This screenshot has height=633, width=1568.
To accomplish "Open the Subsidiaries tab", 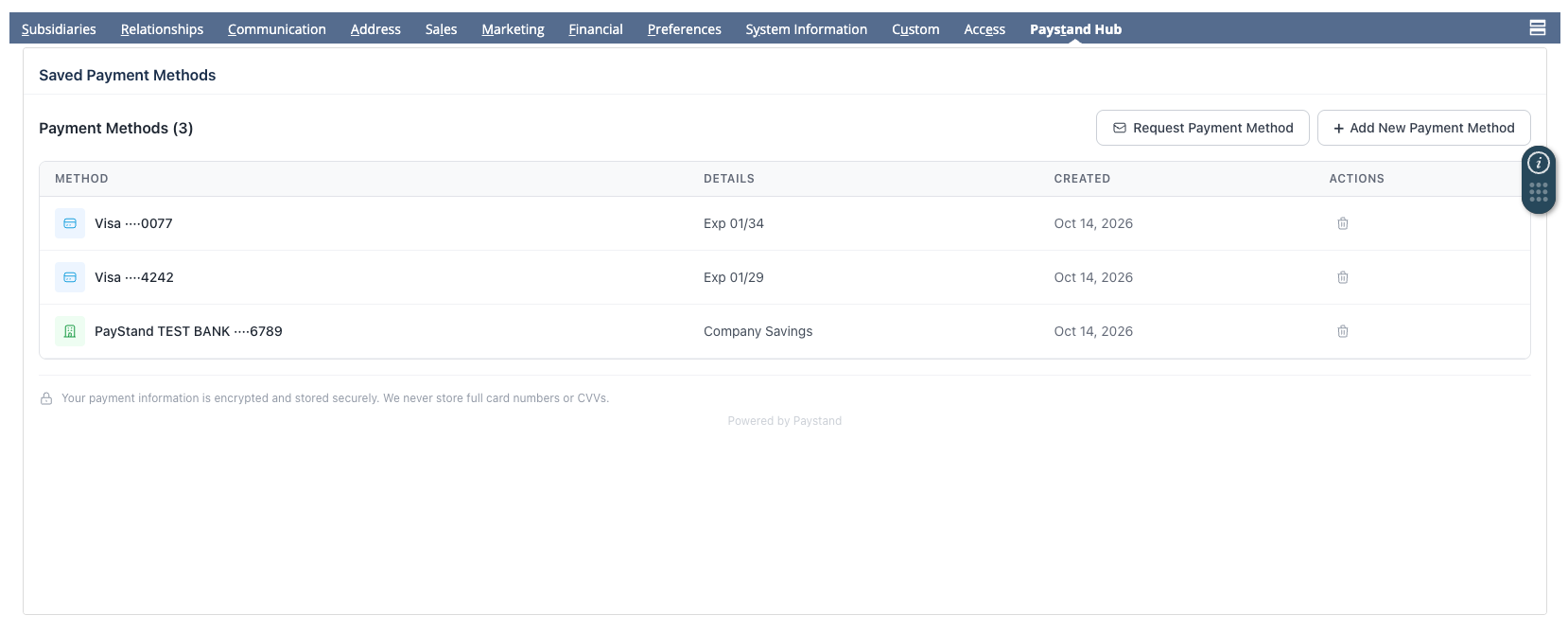I will click(x=59, y=29).
